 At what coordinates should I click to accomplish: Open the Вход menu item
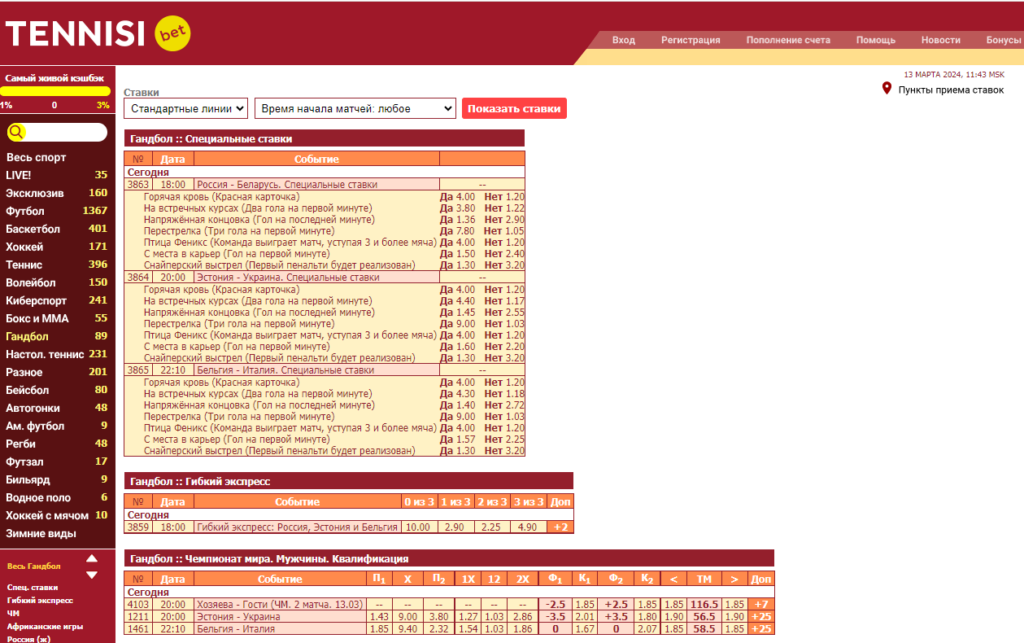pos(624,40)
